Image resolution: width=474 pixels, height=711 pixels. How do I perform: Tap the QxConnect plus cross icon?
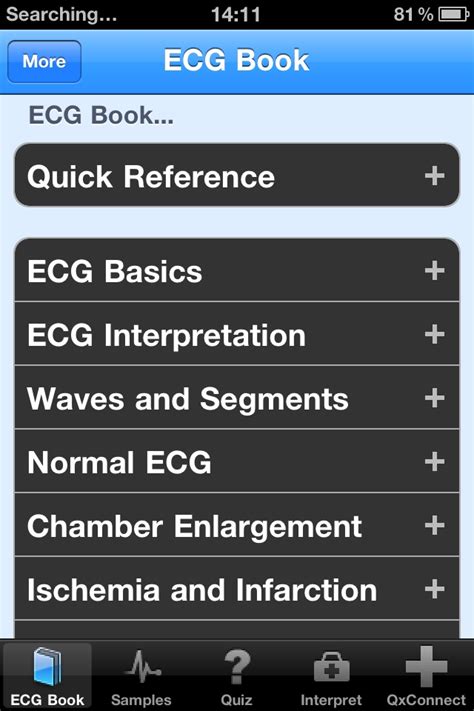coord(426,667)
